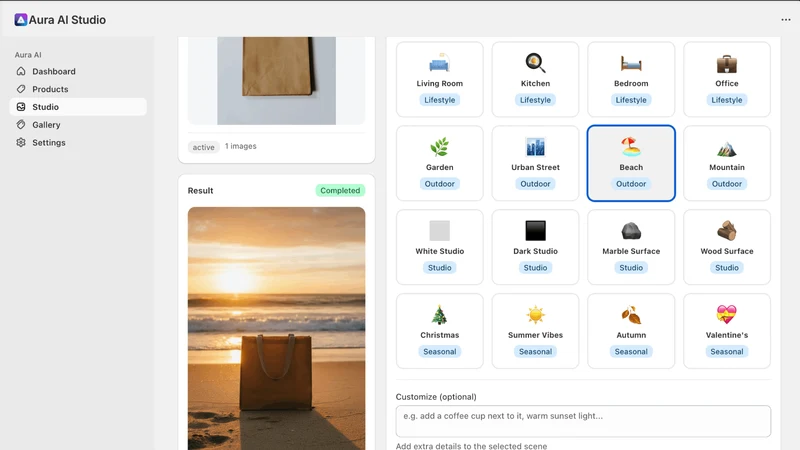Select the Living Room sofa icon
The width and height of the screenshot is (800, 450).
click(439, 64)
